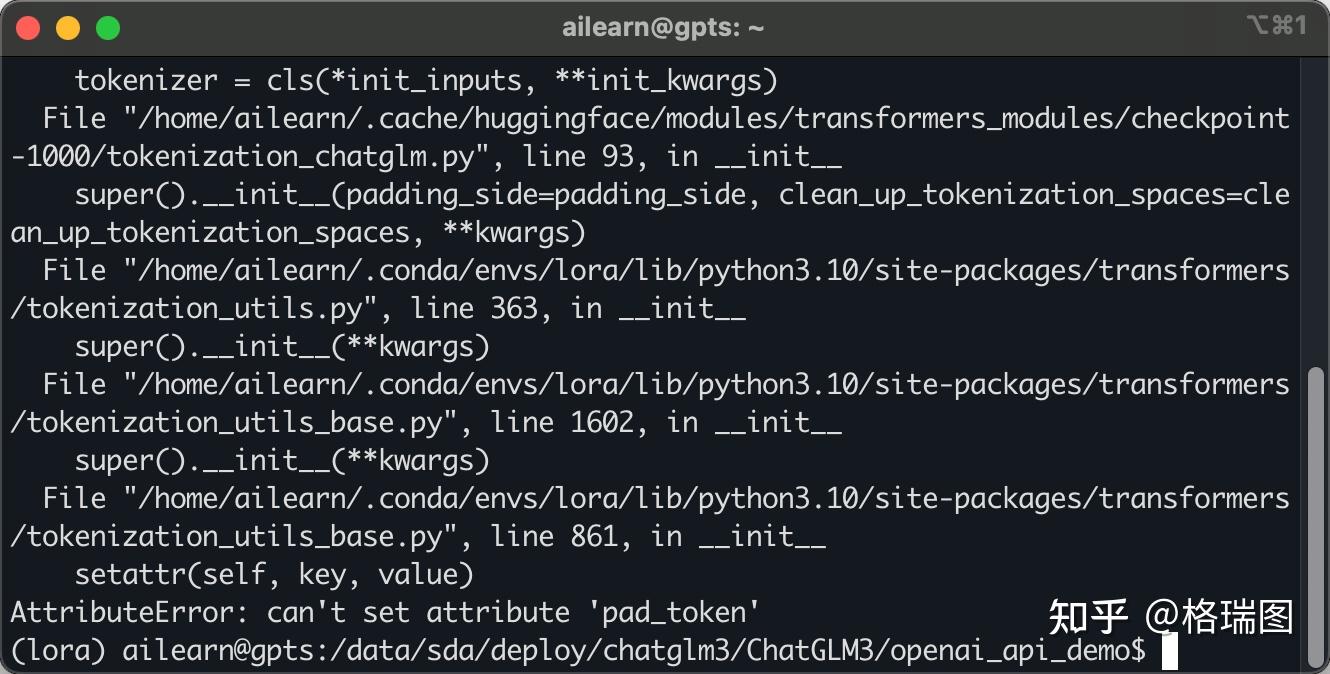Click the ⌥⌘1 shortcut indicator in title bar
1330x674 pixels.
(1276, 26)
